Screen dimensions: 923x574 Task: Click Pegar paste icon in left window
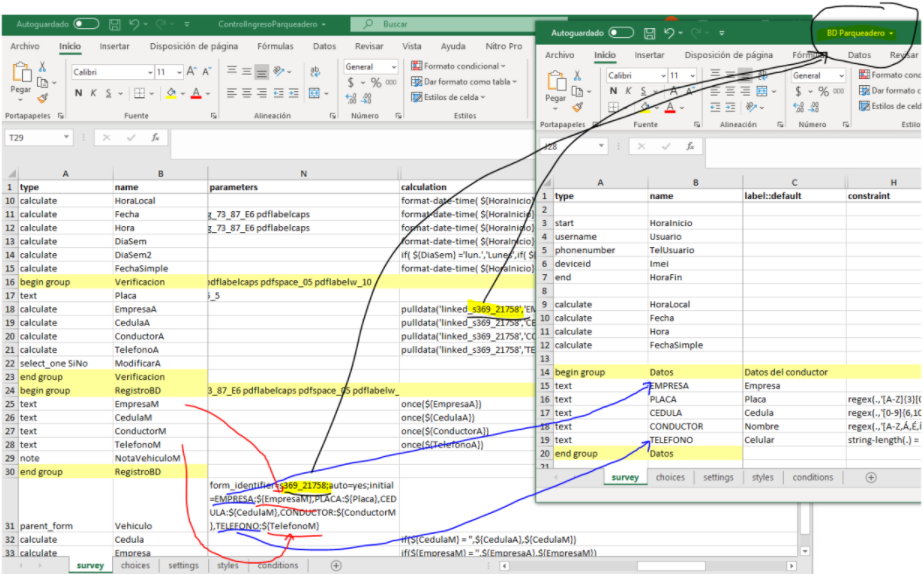tap(21, 72)
